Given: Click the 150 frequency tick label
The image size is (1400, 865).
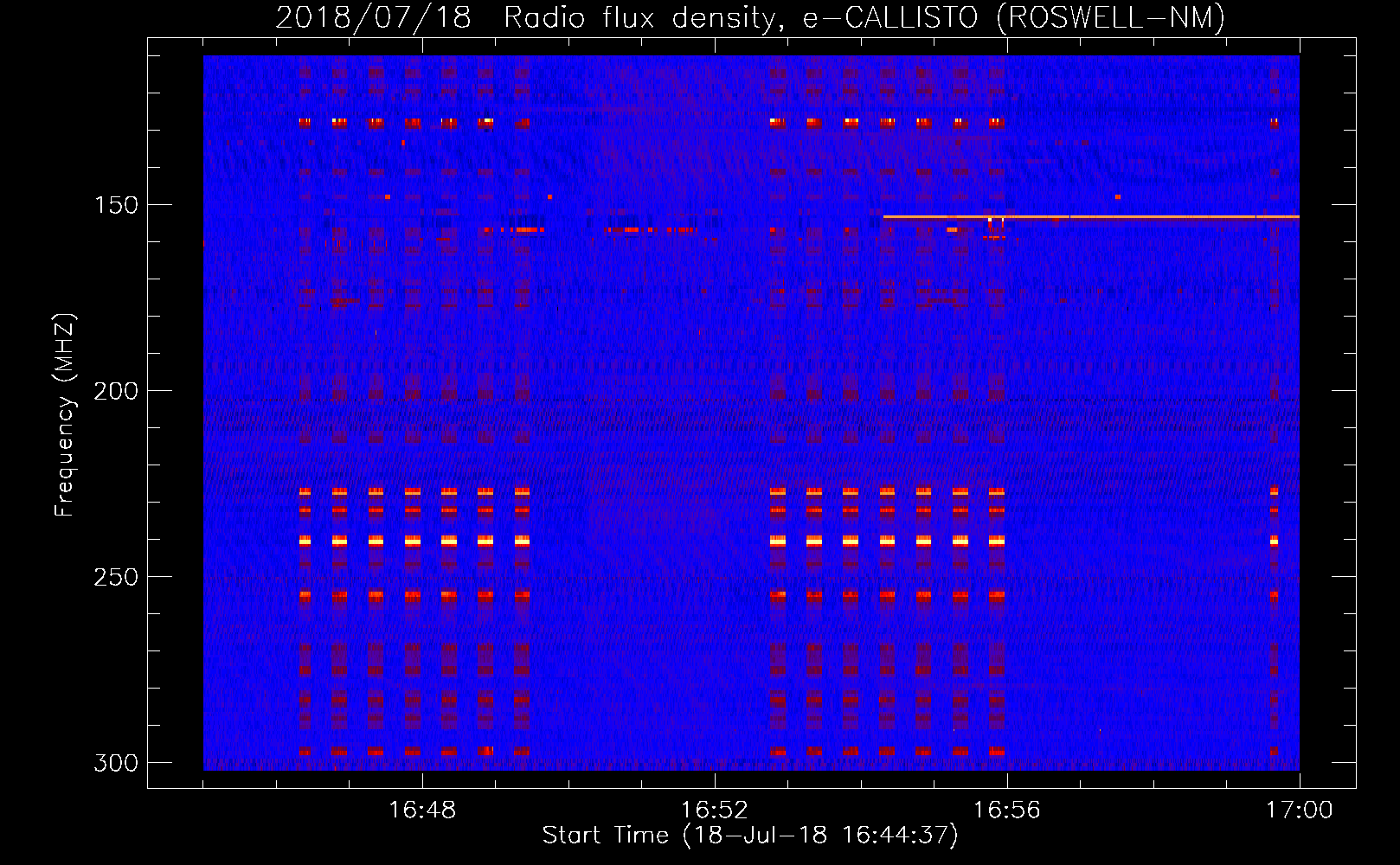Looking at the screenshot, I should 116,205.
